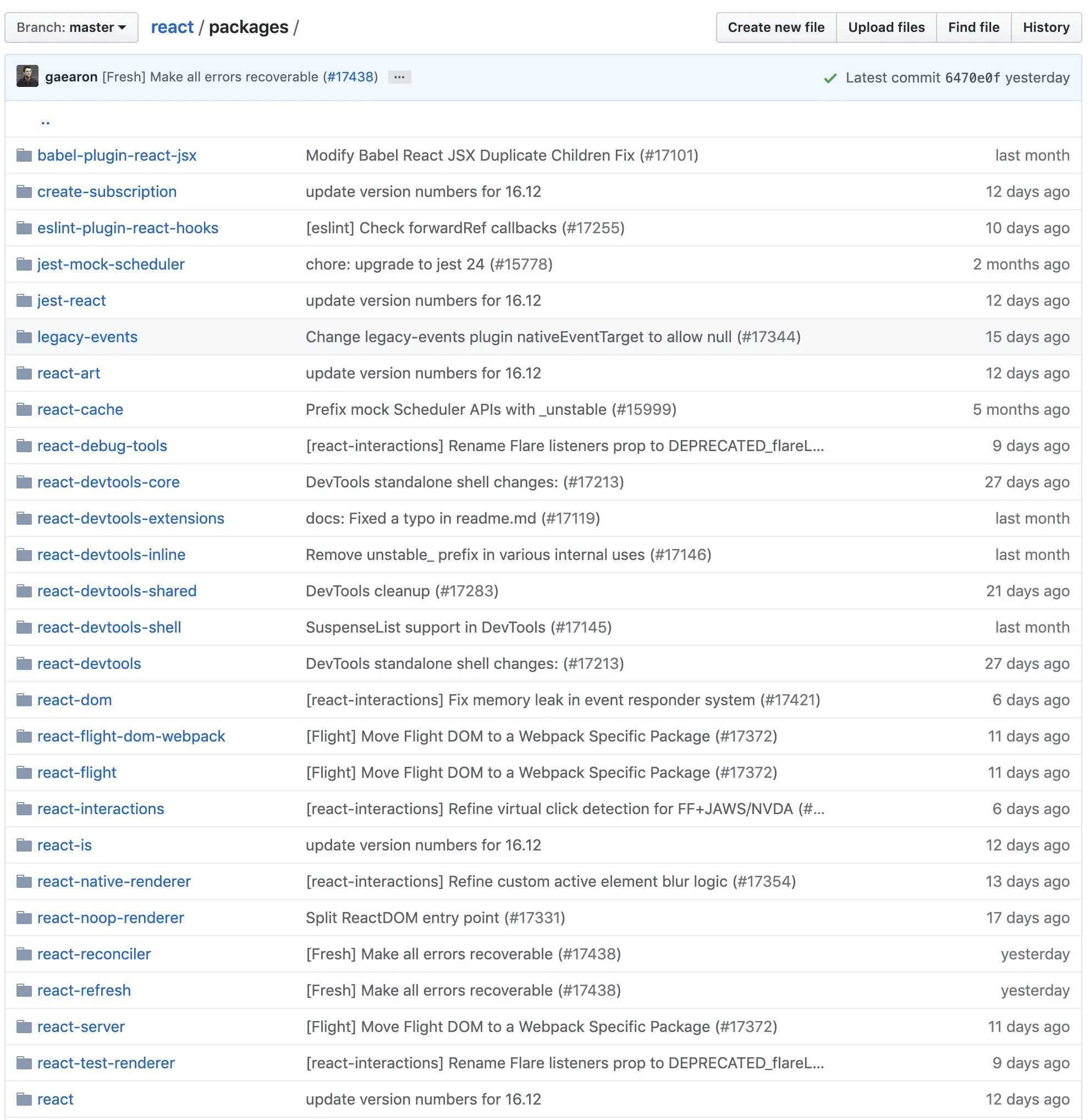1090x1120 pixels.
Task: View the History of packages
Action: [x=1045, y=28]
